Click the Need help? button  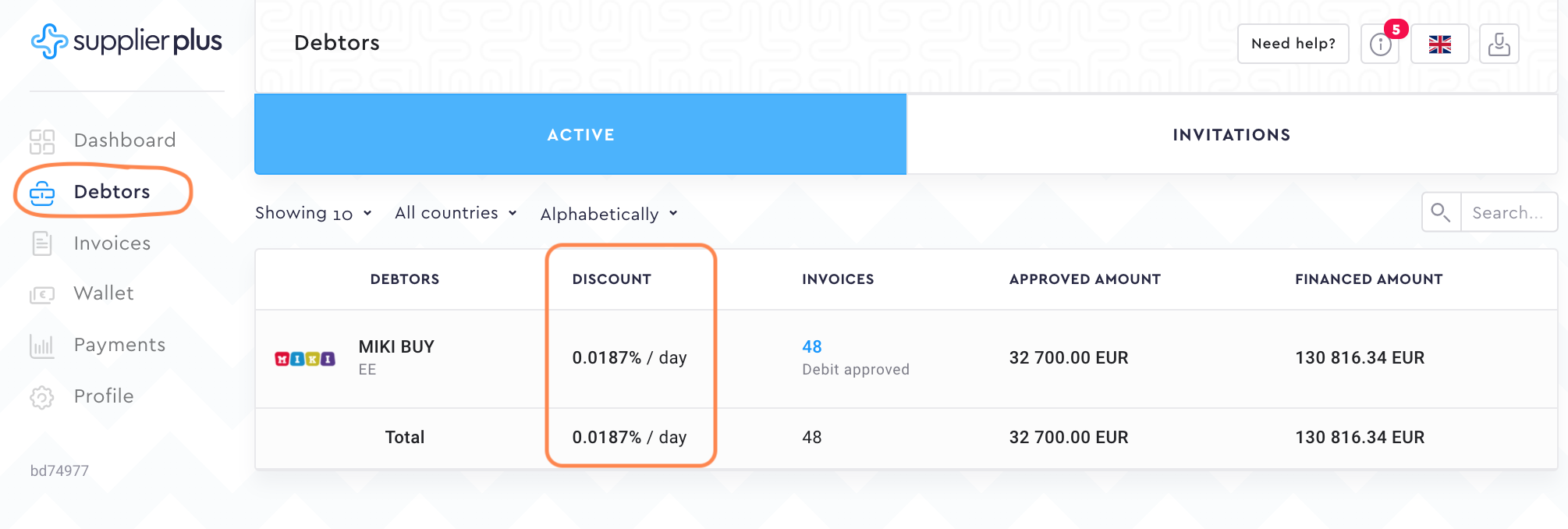[x=1293, y=44]
